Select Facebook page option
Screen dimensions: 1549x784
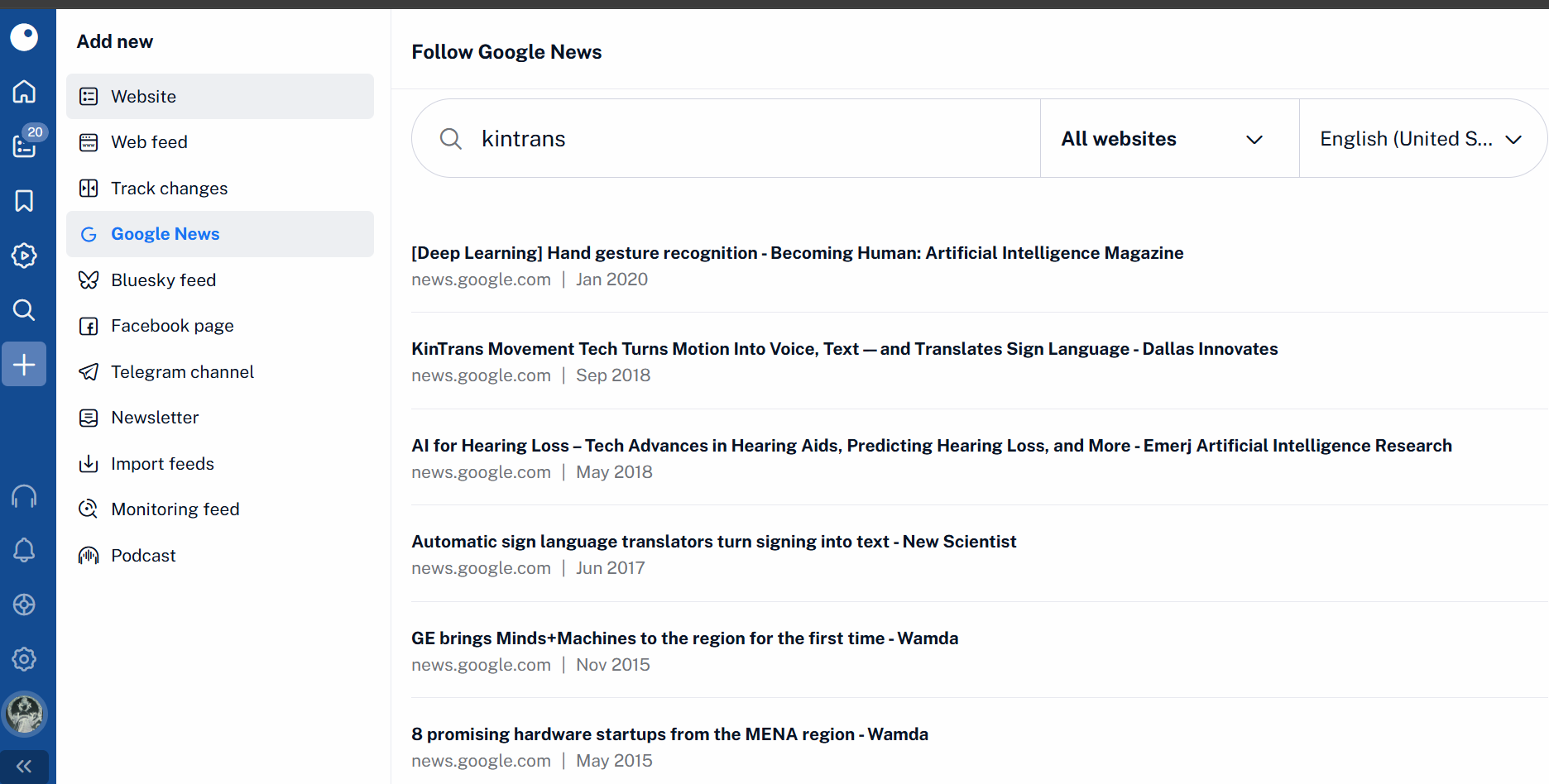[220, 326]
